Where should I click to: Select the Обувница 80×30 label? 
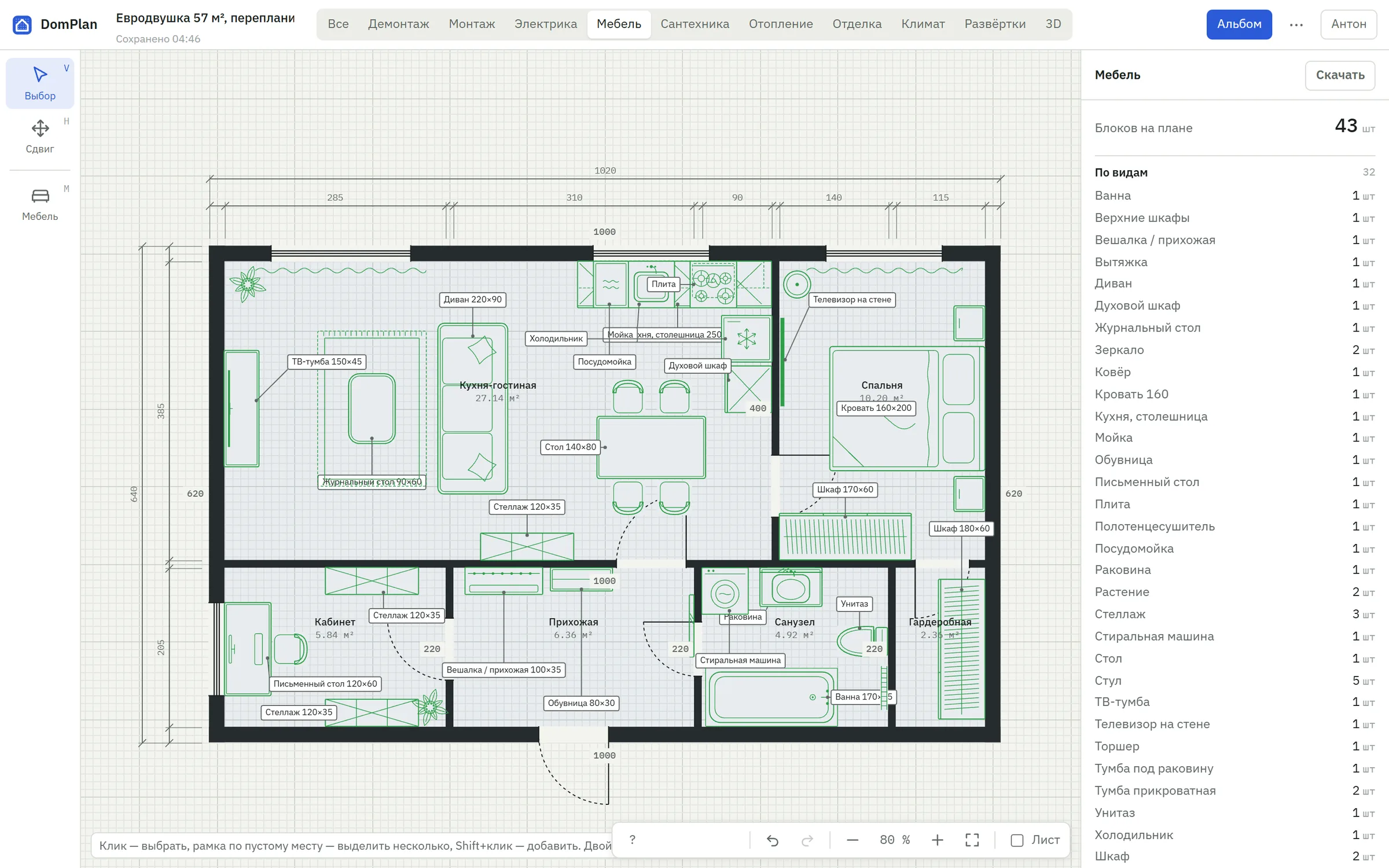pyautogui.click(x=581, y=704)
